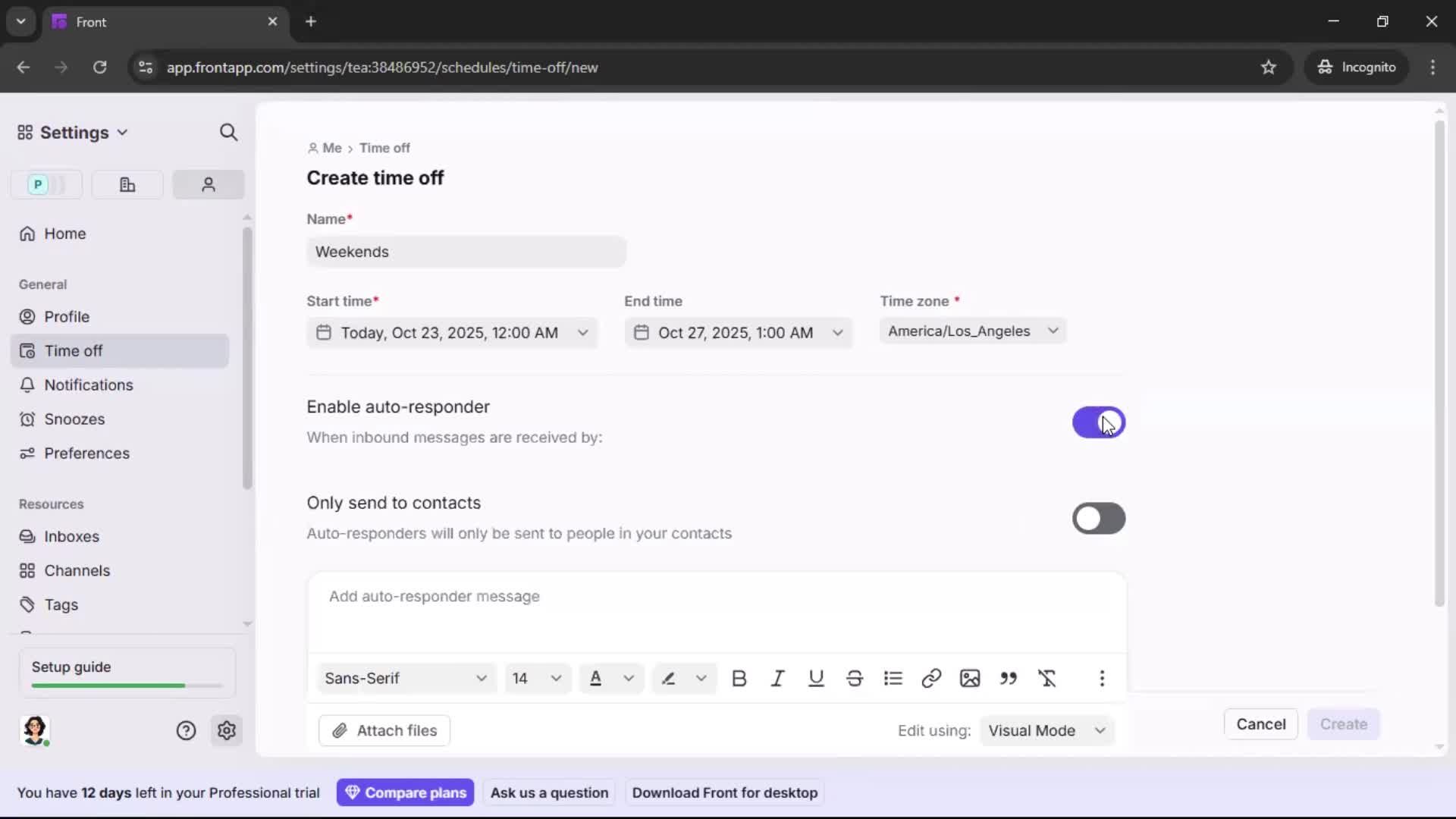Click the Create button
This screenshot has width=1456, height=819.
coord(1343,724)
